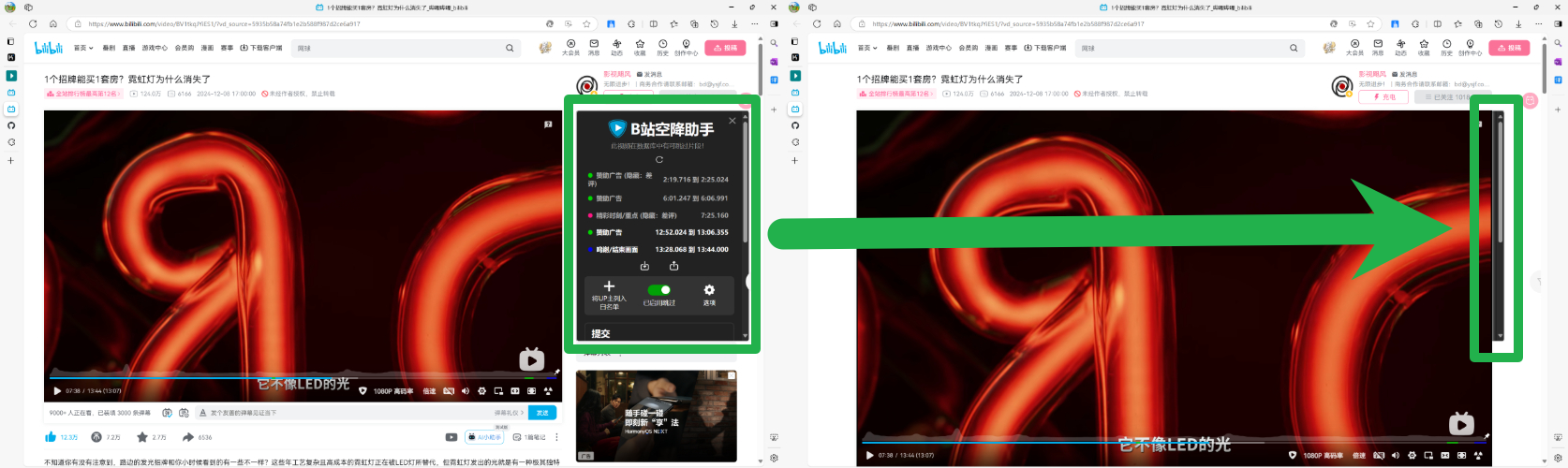Viewport: 1568px width, 468px height.
Task: Favorite the video with the star icon
Action: coord(142,437)
